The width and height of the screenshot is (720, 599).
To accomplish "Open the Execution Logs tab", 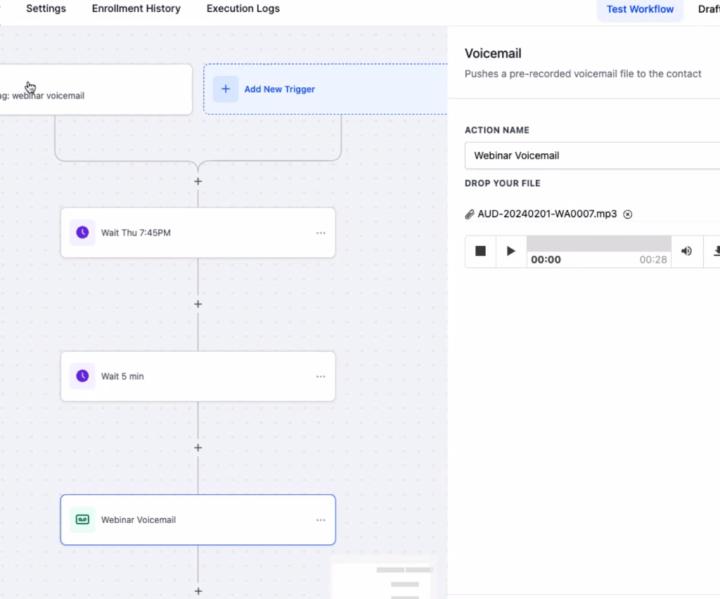I will tap(243, 9).
